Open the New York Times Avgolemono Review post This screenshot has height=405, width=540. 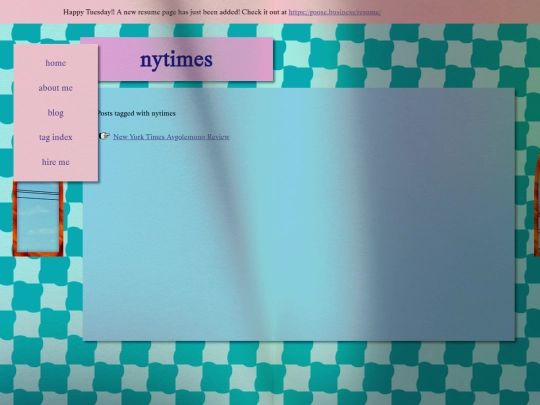(171, 137)
